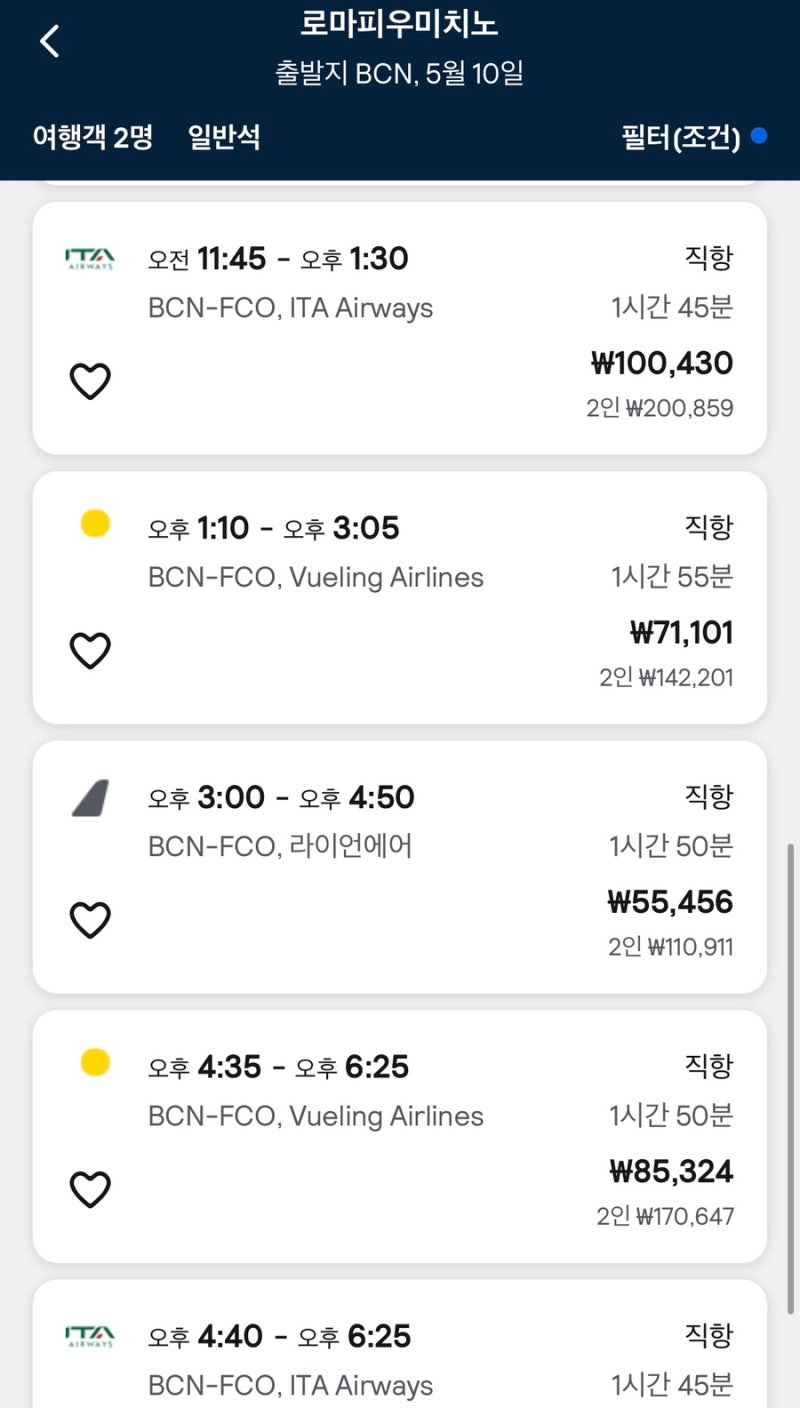Click the 라이언에어 tail fin logo
Viewport: 800px width, 1408px height.
[90, 798]
